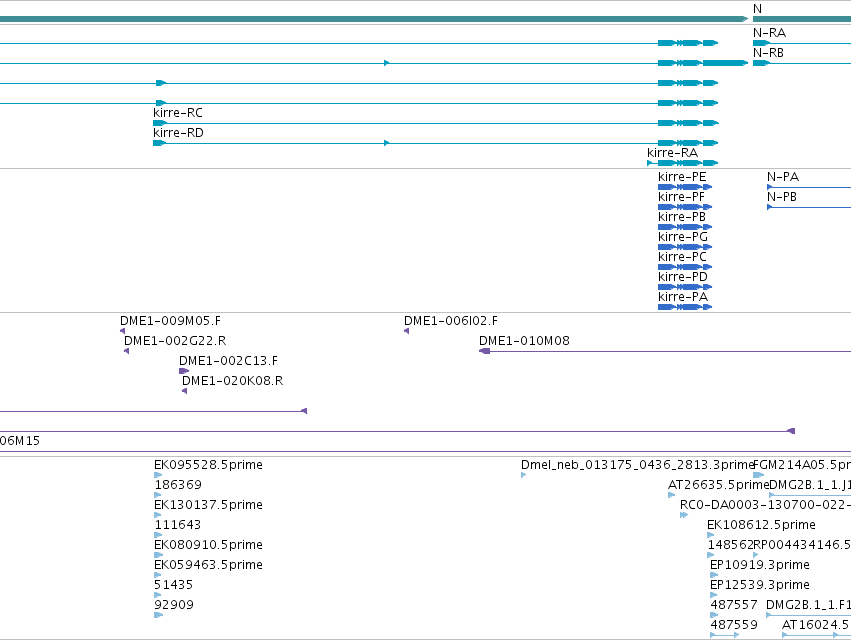Select the kirre-PC protein feature

tap(684, 267)
